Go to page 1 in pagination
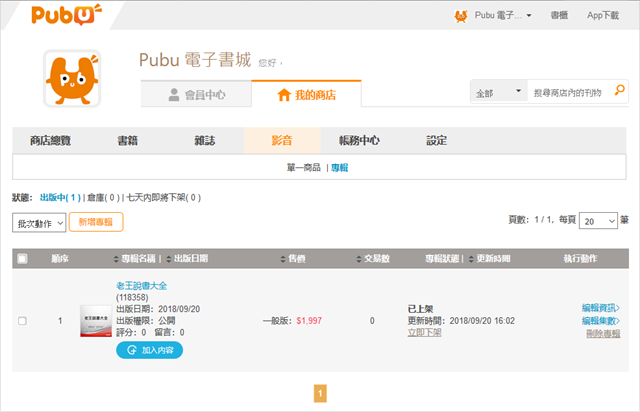Screen dimensions: 640x412 point(320,393)
